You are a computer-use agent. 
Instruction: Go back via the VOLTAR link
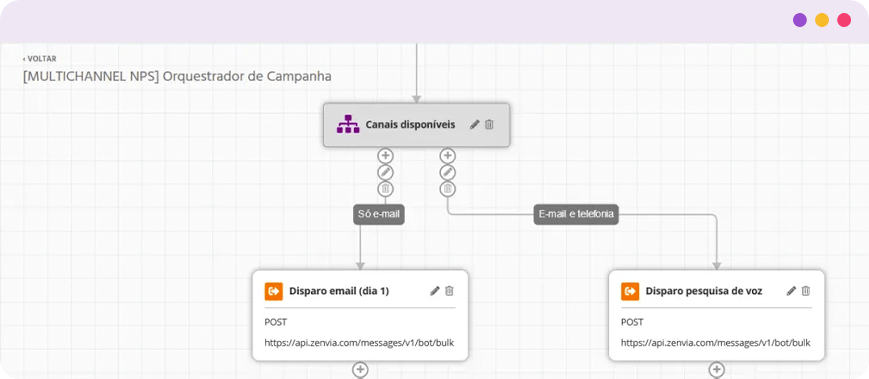pos(39,59)
